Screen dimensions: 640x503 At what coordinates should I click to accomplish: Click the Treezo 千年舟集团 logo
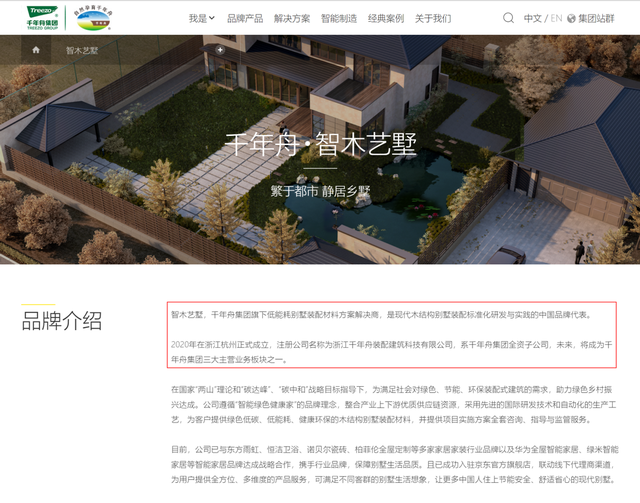pos(42,18)
